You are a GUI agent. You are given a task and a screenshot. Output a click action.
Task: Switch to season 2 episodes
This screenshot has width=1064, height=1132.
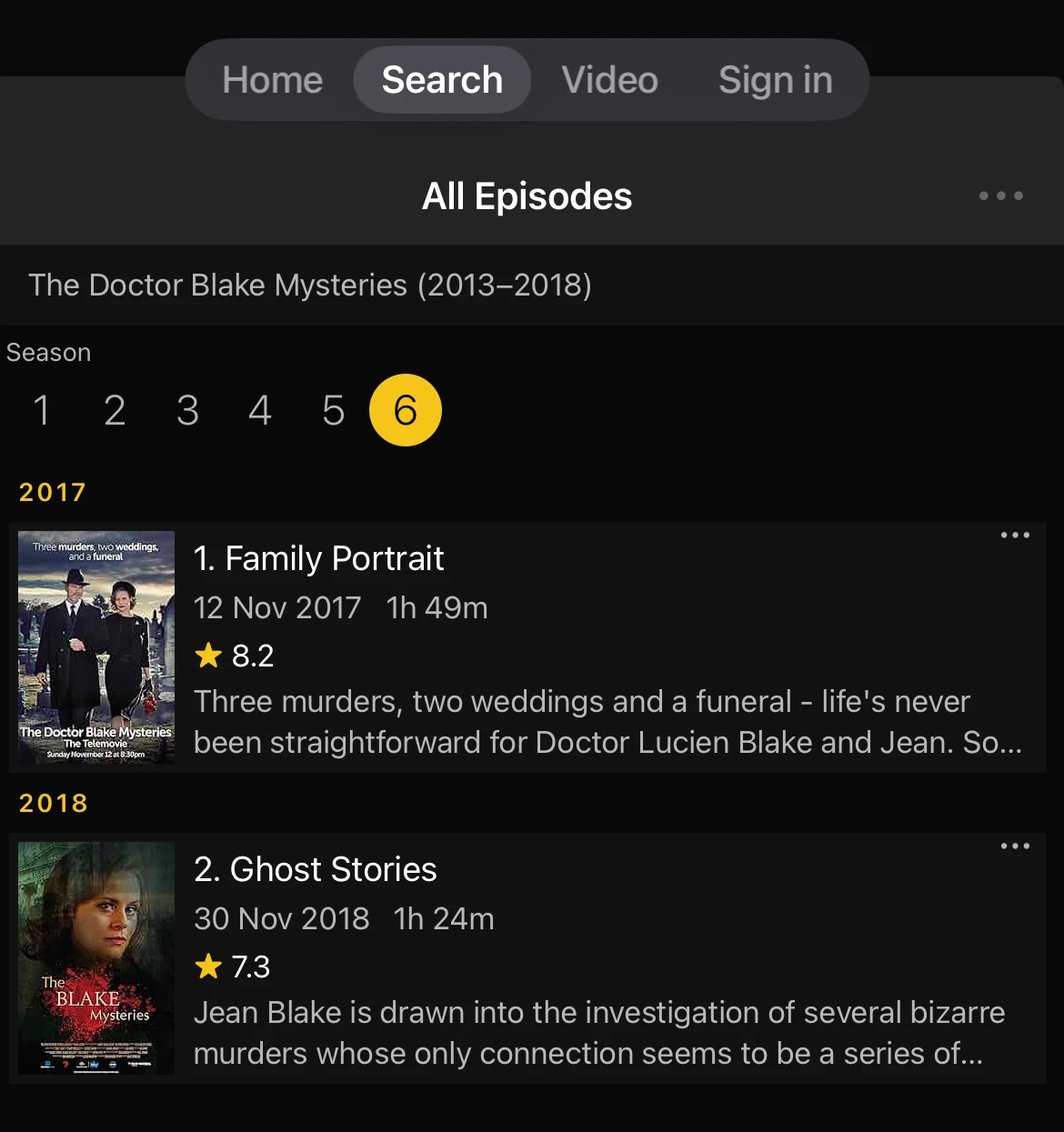(115, 410)
